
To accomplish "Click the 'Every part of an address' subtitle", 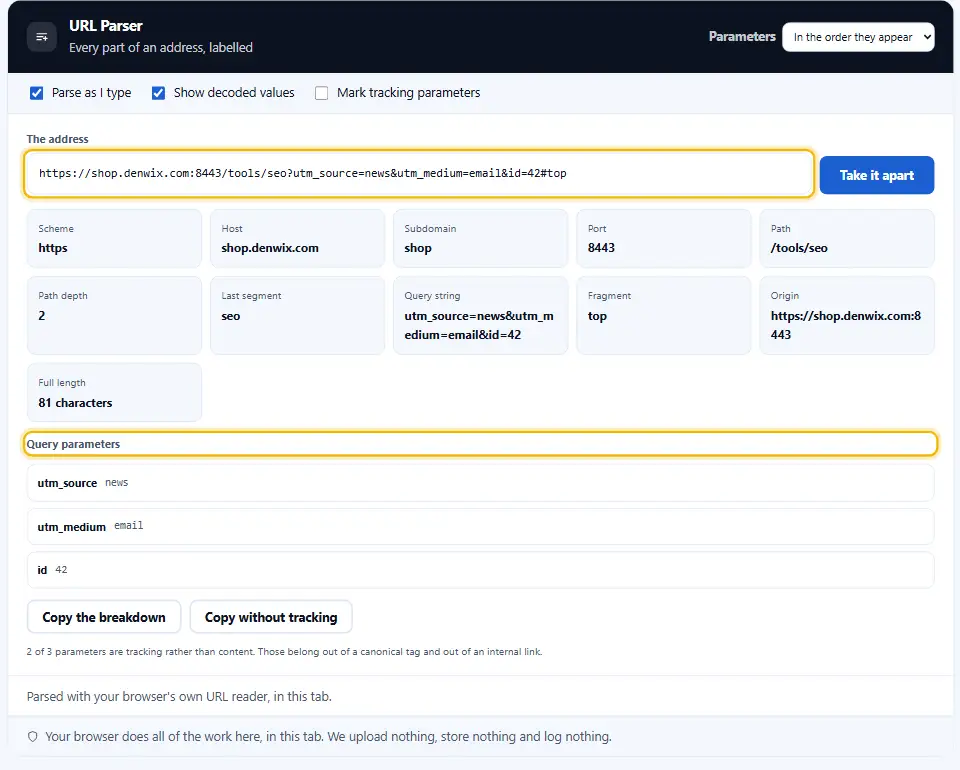I will (160, 48).
